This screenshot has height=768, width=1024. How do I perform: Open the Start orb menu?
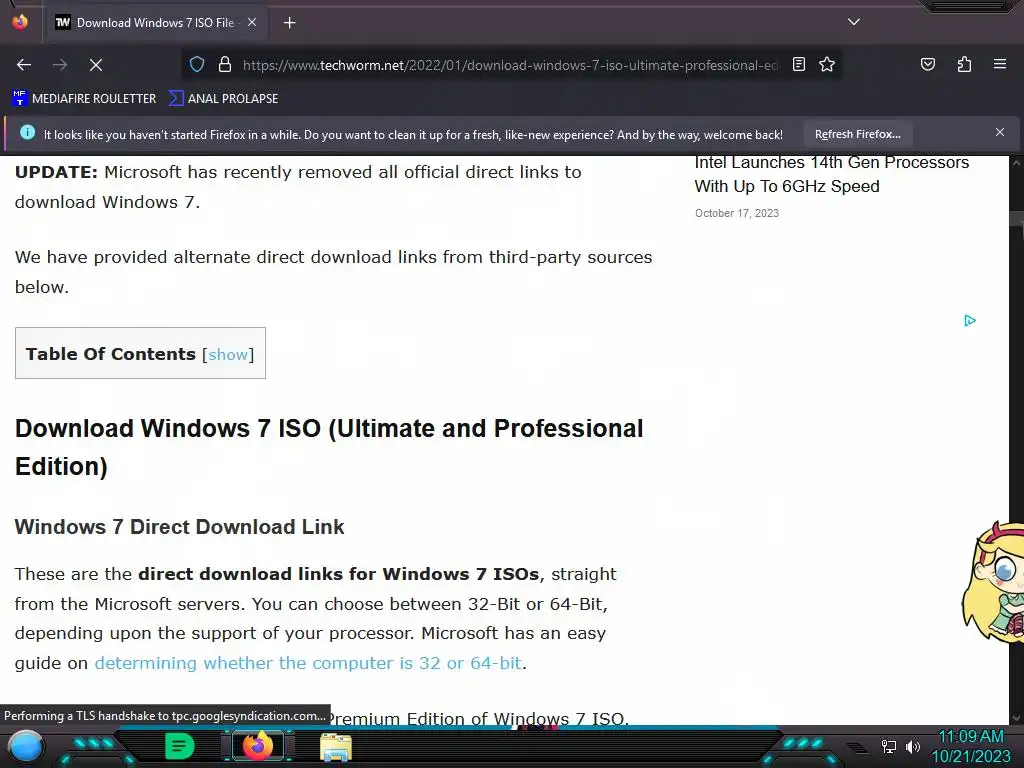(26, 747)
